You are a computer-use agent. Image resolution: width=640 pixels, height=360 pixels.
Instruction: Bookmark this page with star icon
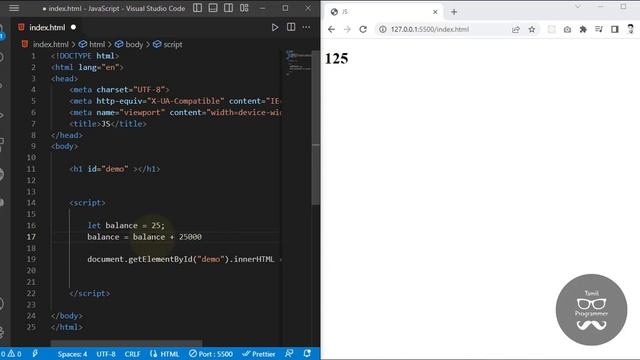coord(532,29)
